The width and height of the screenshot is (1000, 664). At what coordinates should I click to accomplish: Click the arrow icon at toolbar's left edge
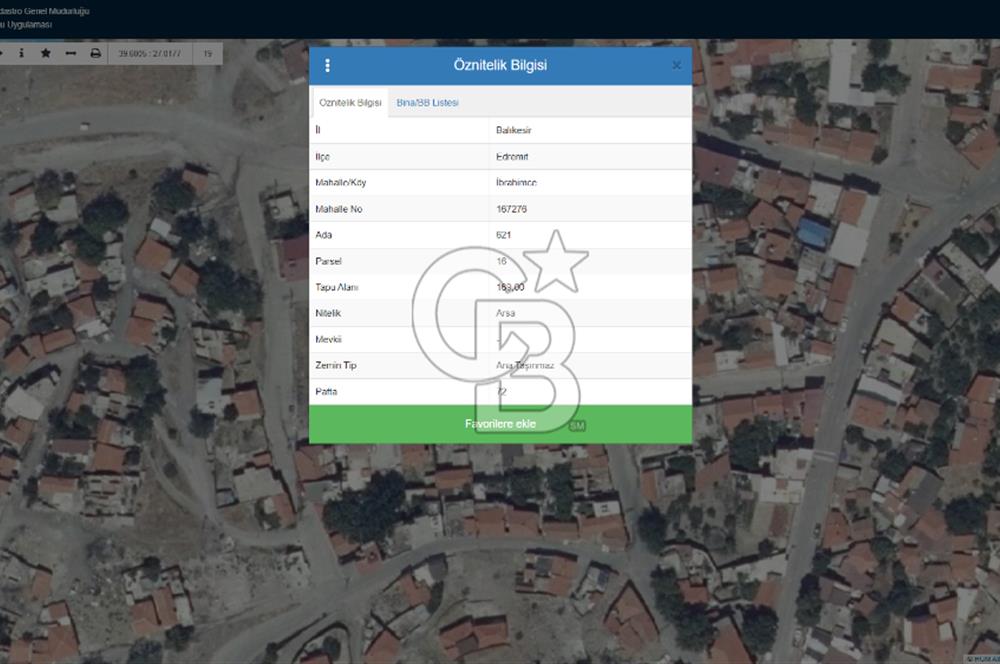[x=3, y=53]
